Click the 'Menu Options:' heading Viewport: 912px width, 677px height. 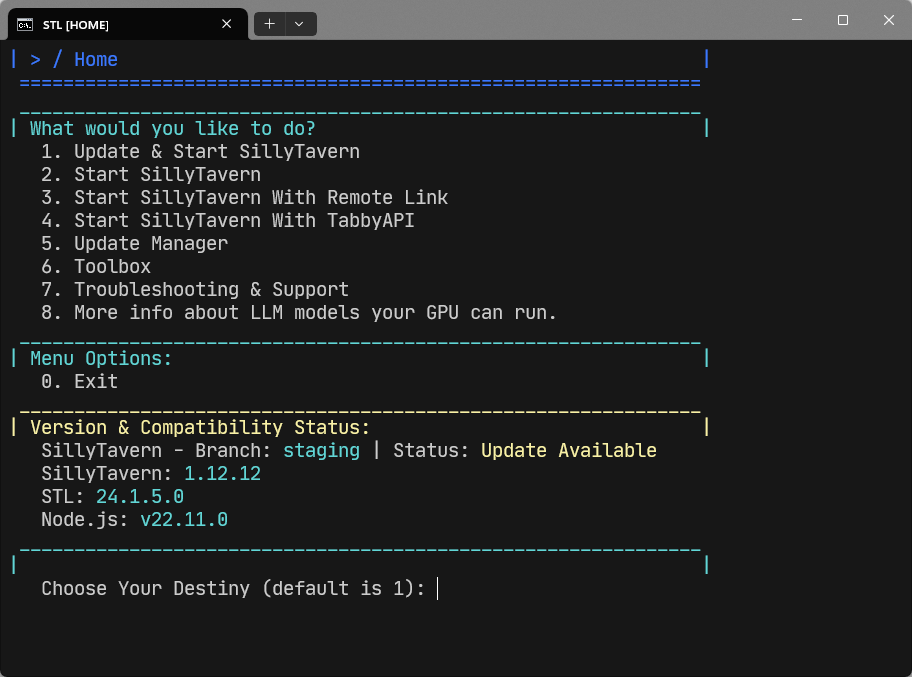point(101,358)
